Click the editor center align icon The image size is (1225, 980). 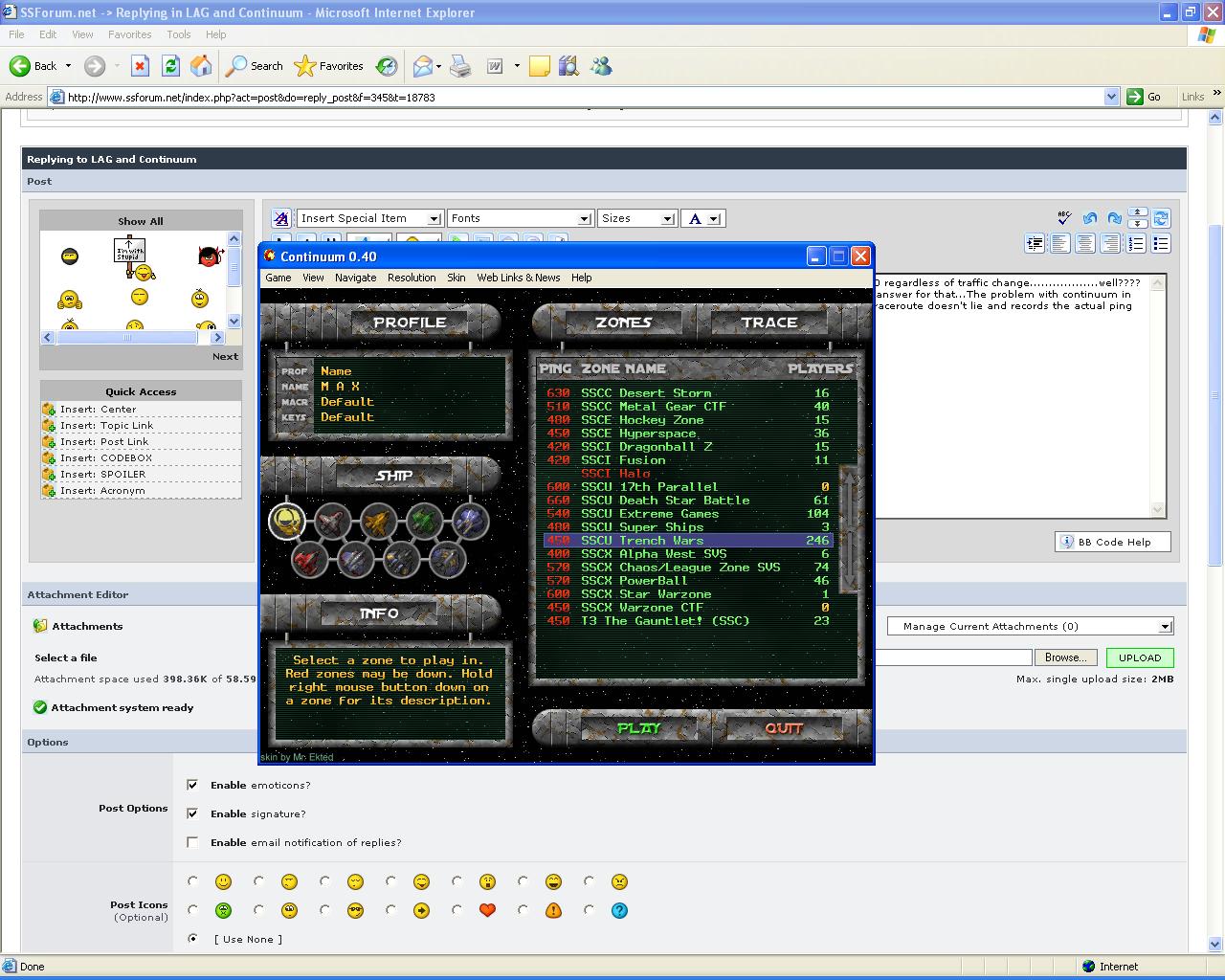1085,244
